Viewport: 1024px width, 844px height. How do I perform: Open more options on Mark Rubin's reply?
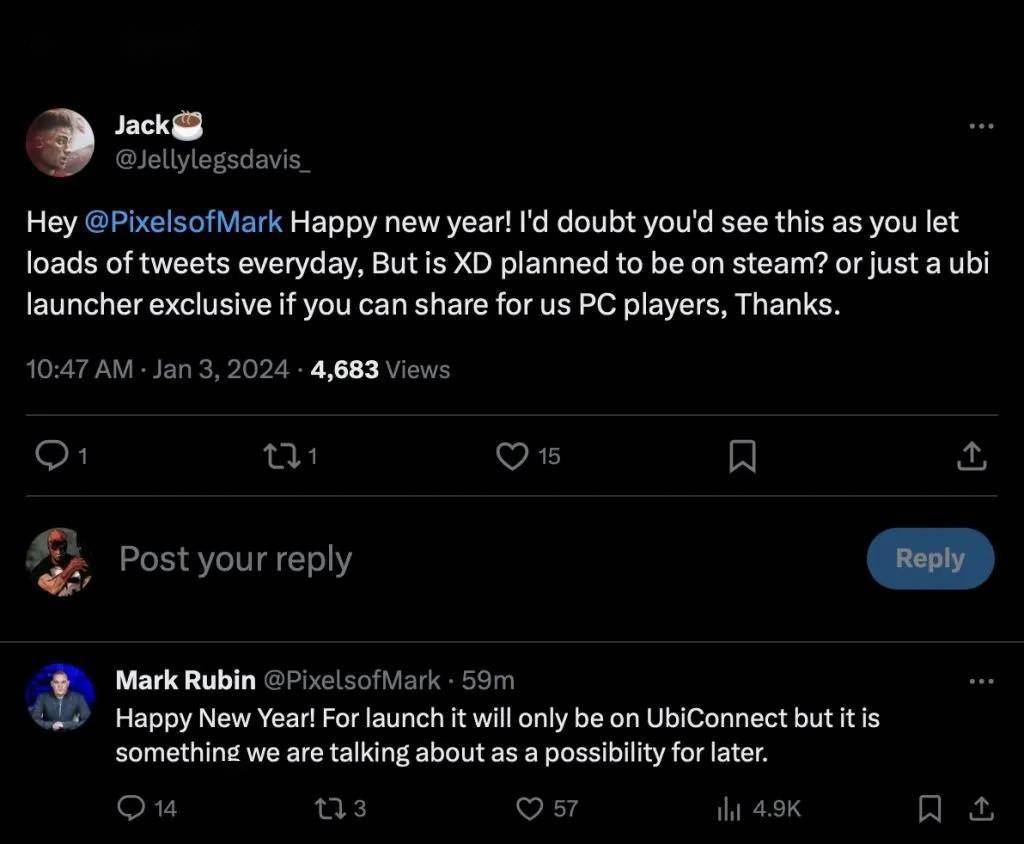981,681
